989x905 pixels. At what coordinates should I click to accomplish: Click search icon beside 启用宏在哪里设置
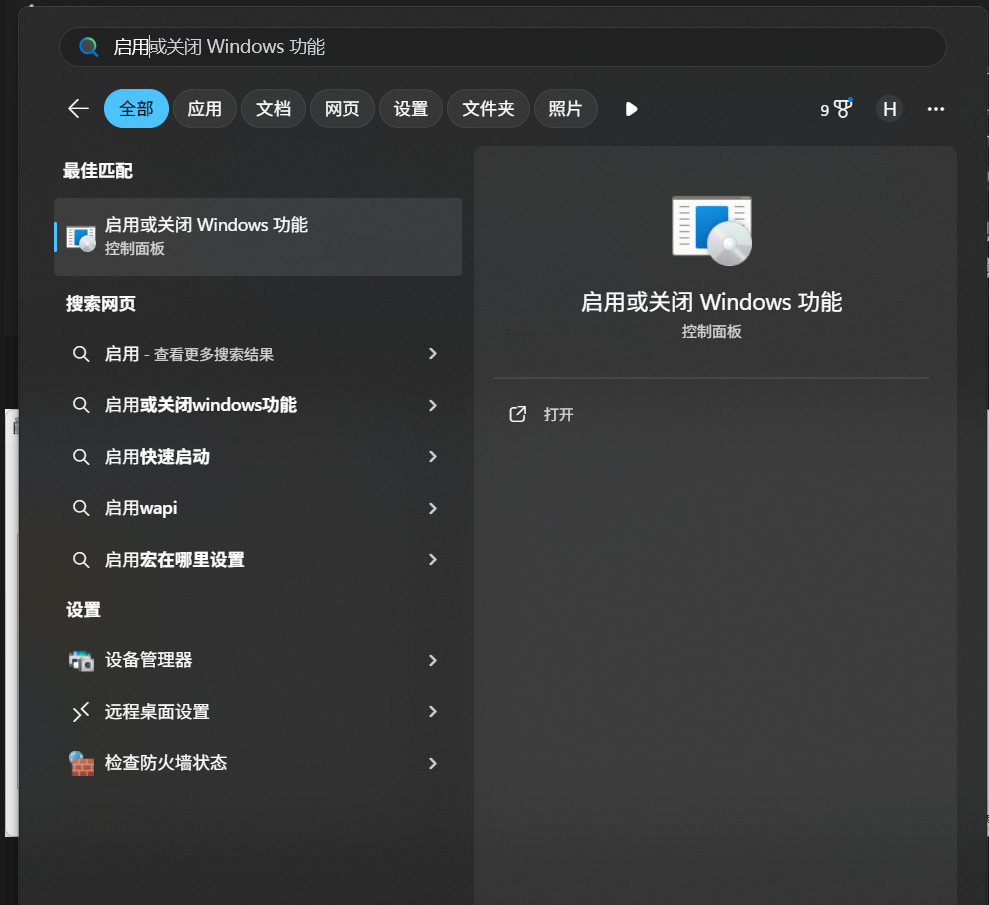click(81, 559)
